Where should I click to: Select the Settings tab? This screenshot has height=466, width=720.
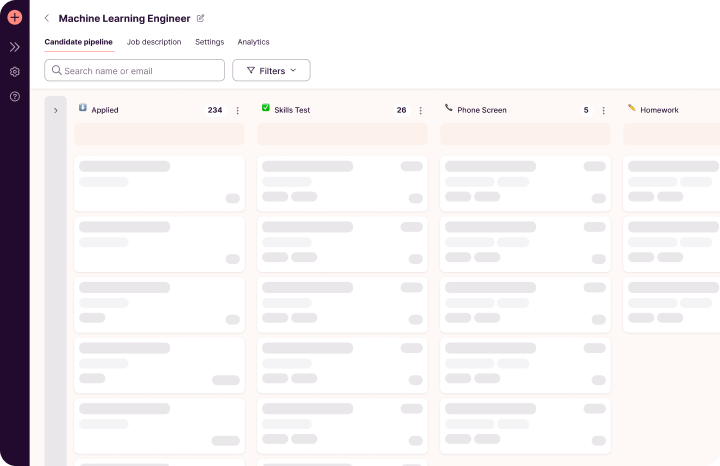(x=209, y=42)
